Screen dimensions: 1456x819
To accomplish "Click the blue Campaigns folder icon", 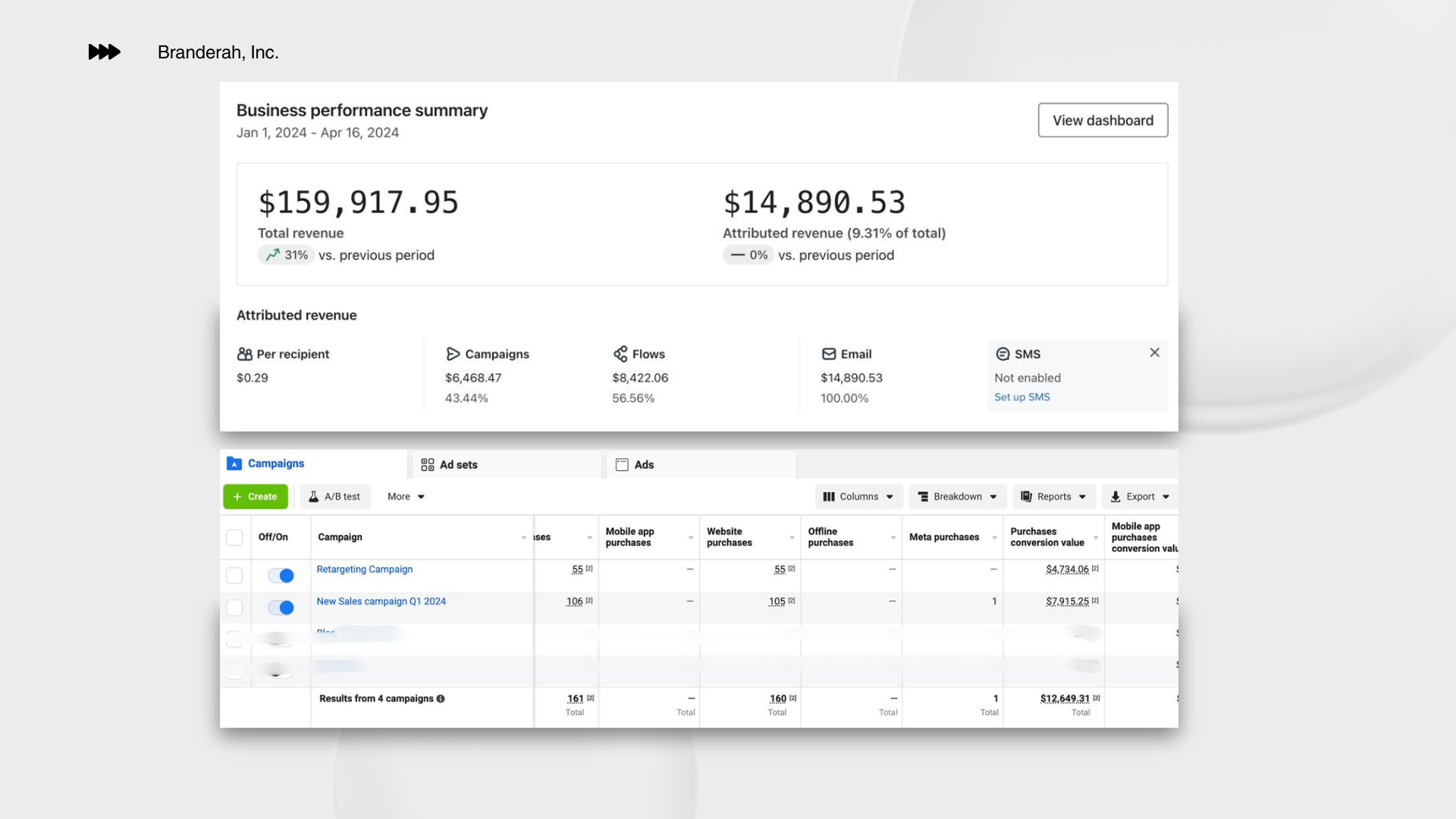I will point(234,463).
